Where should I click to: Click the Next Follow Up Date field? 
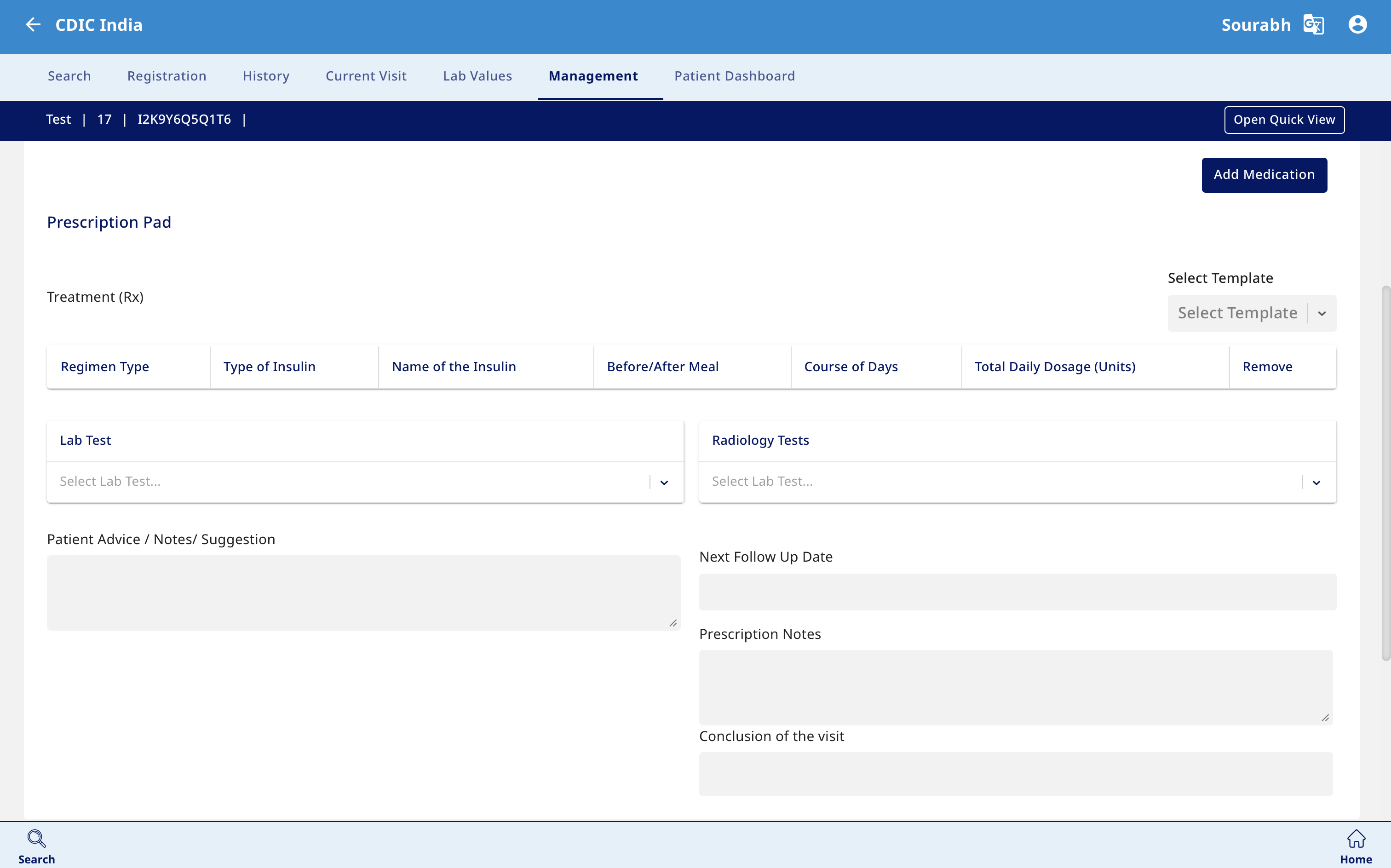click(1017, 592)
